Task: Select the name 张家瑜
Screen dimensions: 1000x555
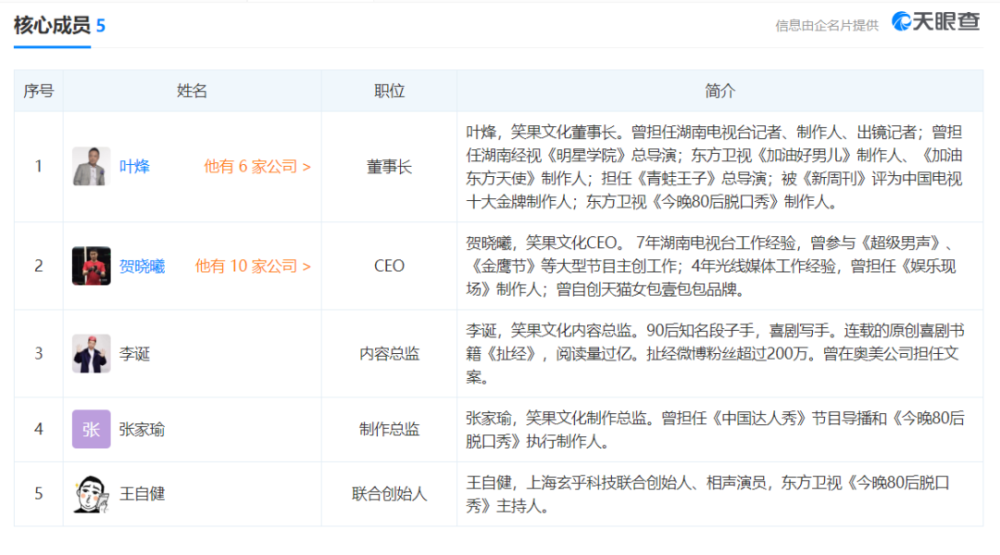Action: click(142, 429)
